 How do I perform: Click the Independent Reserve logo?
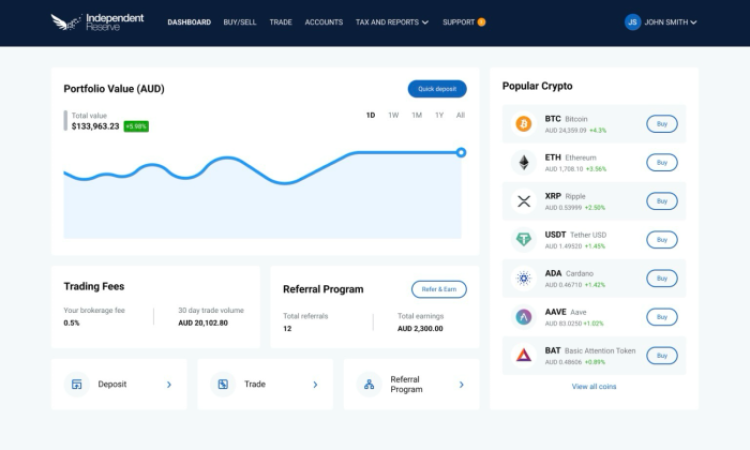tap(97, 22)
